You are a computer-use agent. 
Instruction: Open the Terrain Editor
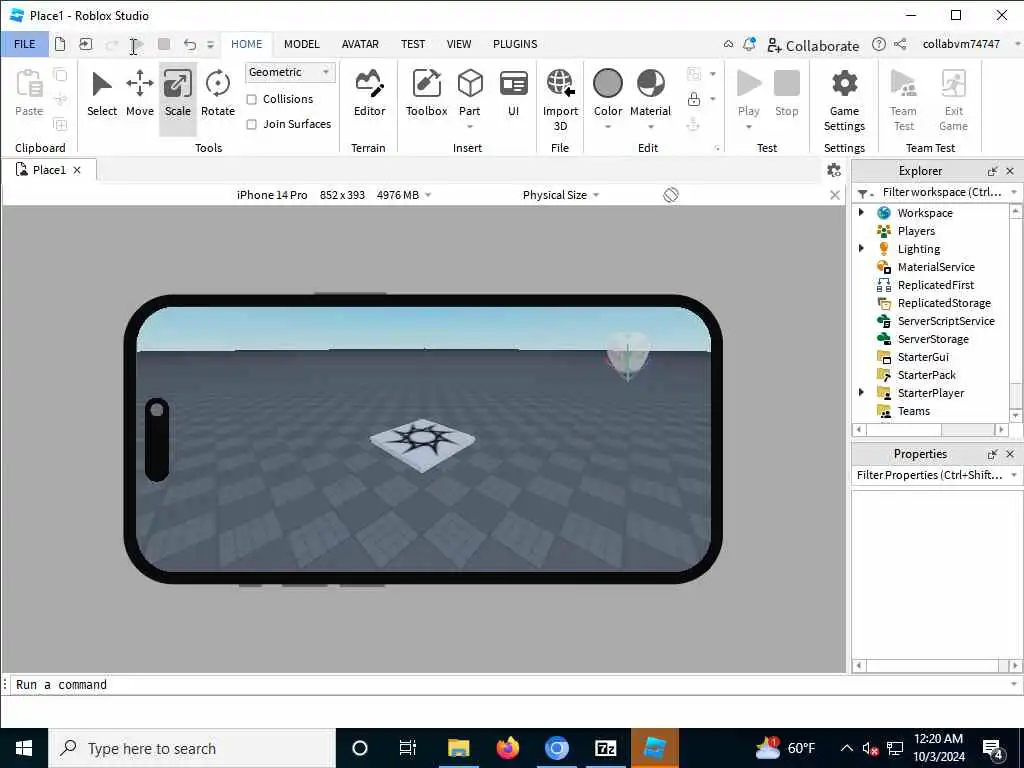369,94
